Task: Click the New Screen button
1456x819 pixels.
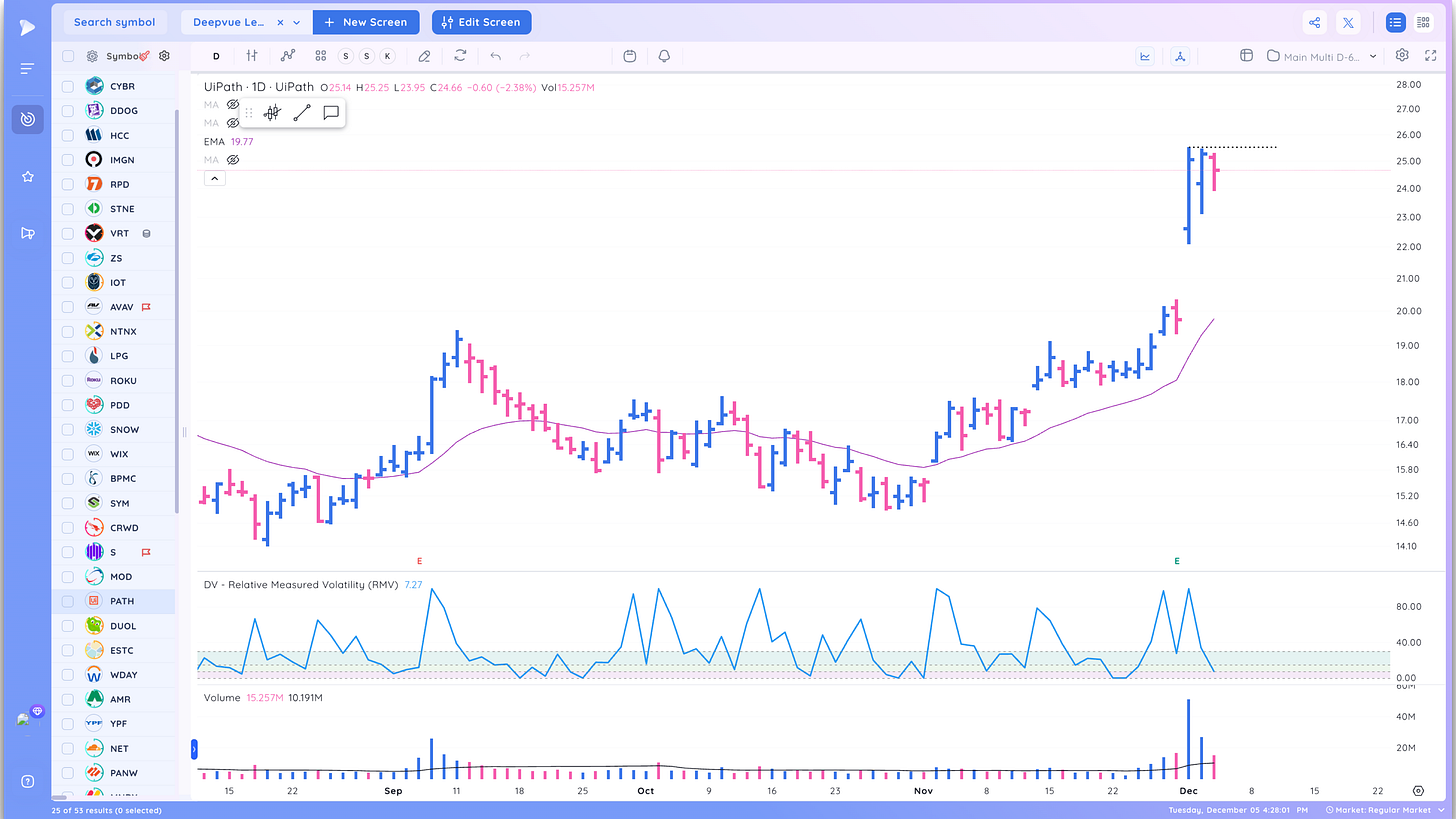Action: click(x=366, y=22)
